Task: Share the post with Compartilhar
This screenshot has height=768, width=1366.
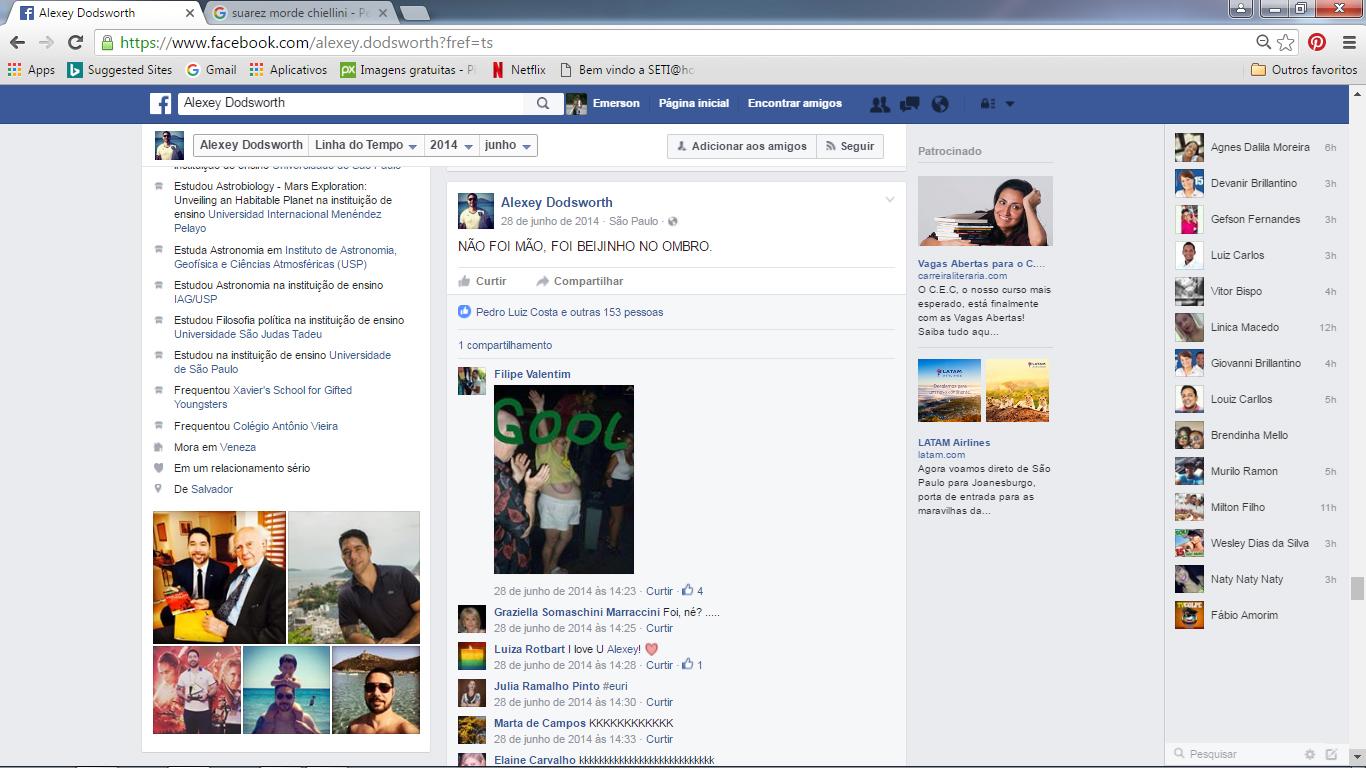Action: click(579, 281)
